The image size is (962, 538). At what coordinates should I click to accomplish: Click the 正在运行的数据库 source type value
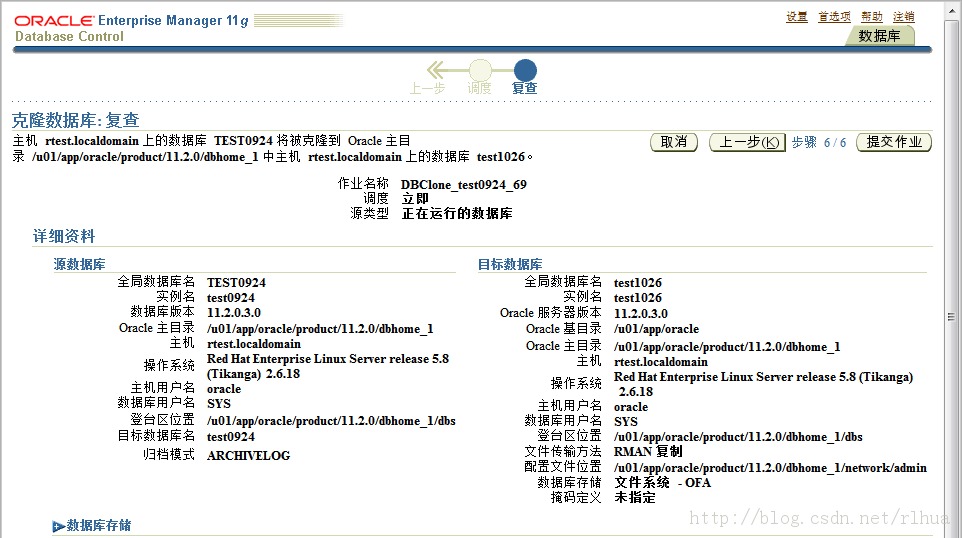(x=456, y=213)
